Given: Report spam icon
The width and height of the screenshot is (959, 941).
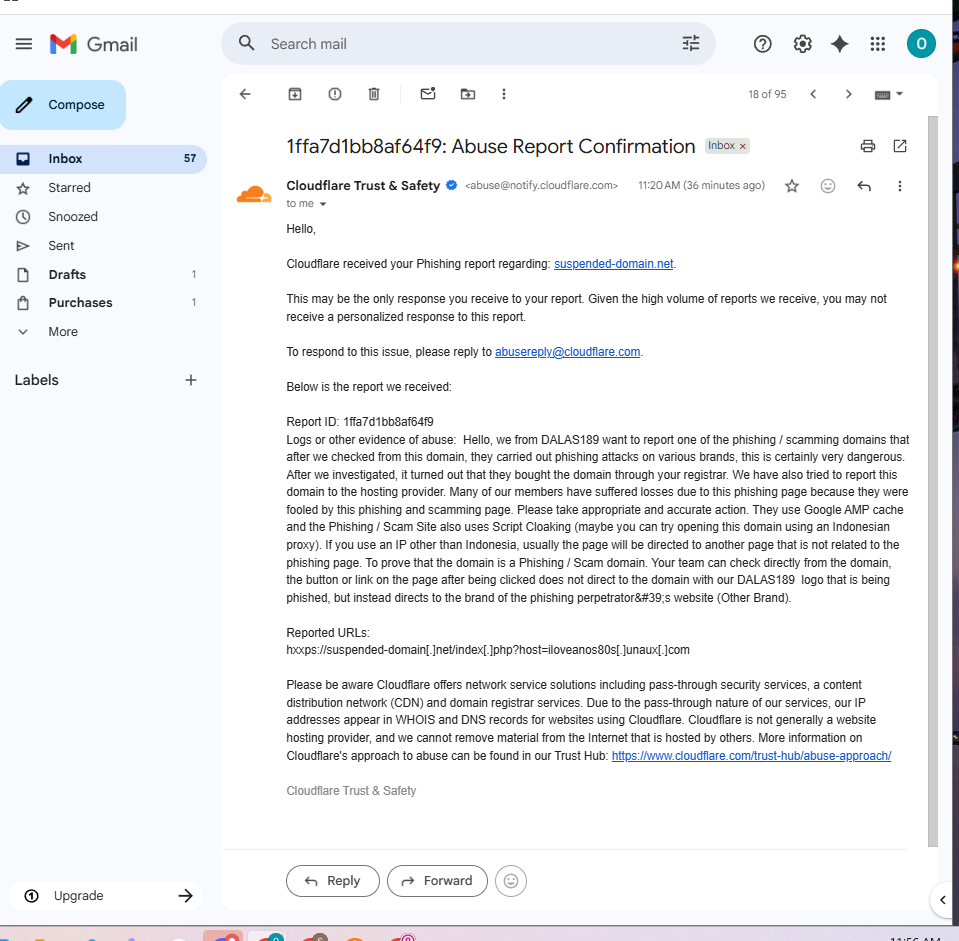Looking at the screenshot, I should coord(335,94).
